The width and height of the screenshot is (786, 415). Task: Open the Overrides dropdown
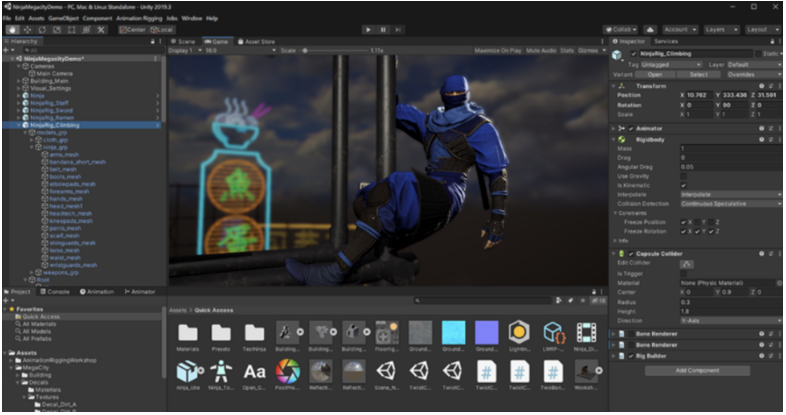pyautogui.click(x=753, y=75)
